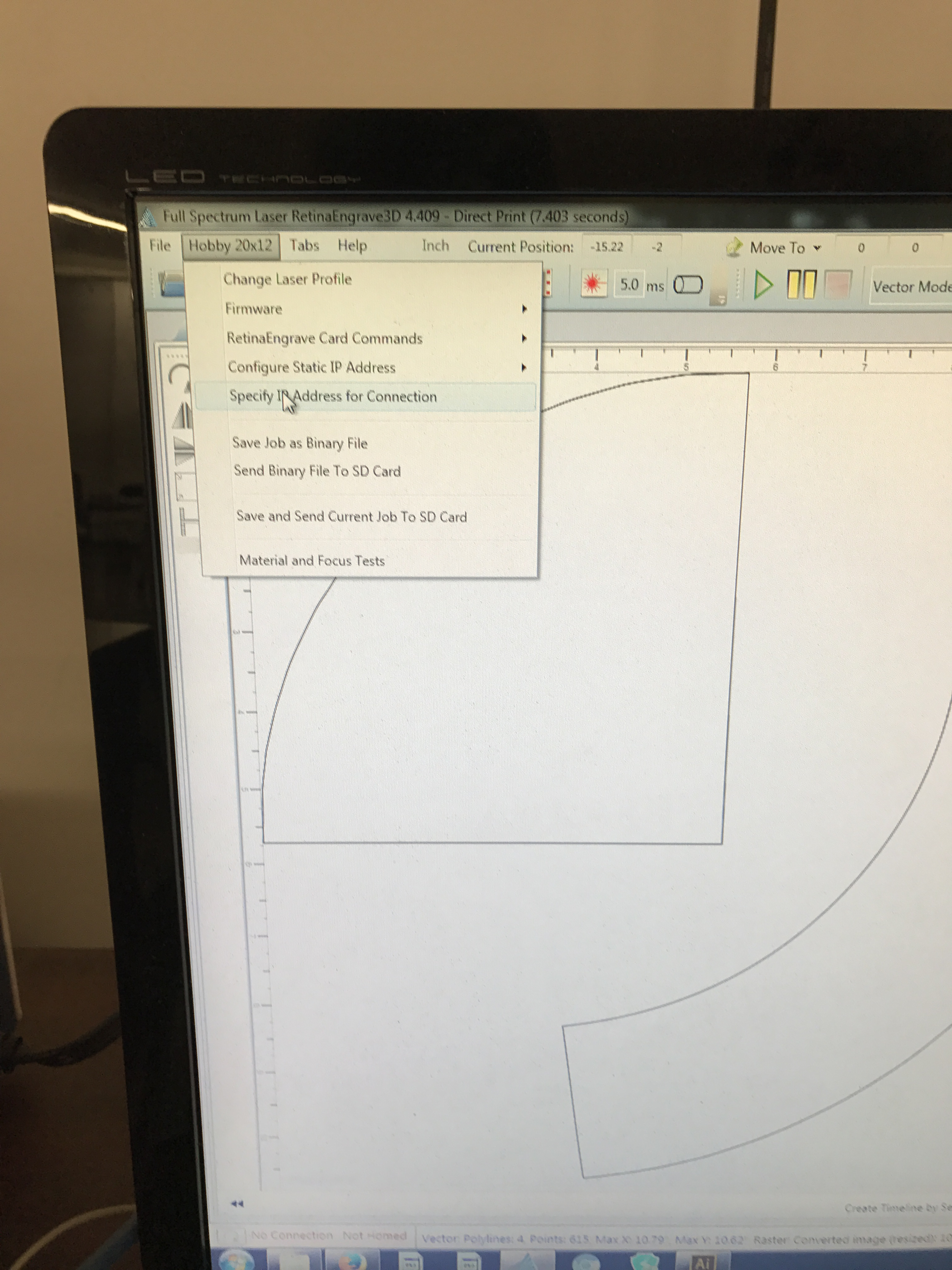Choose Change Laser Profile menu entry
This screenshot has height=1270, width=952.
(x=287, y=280)
